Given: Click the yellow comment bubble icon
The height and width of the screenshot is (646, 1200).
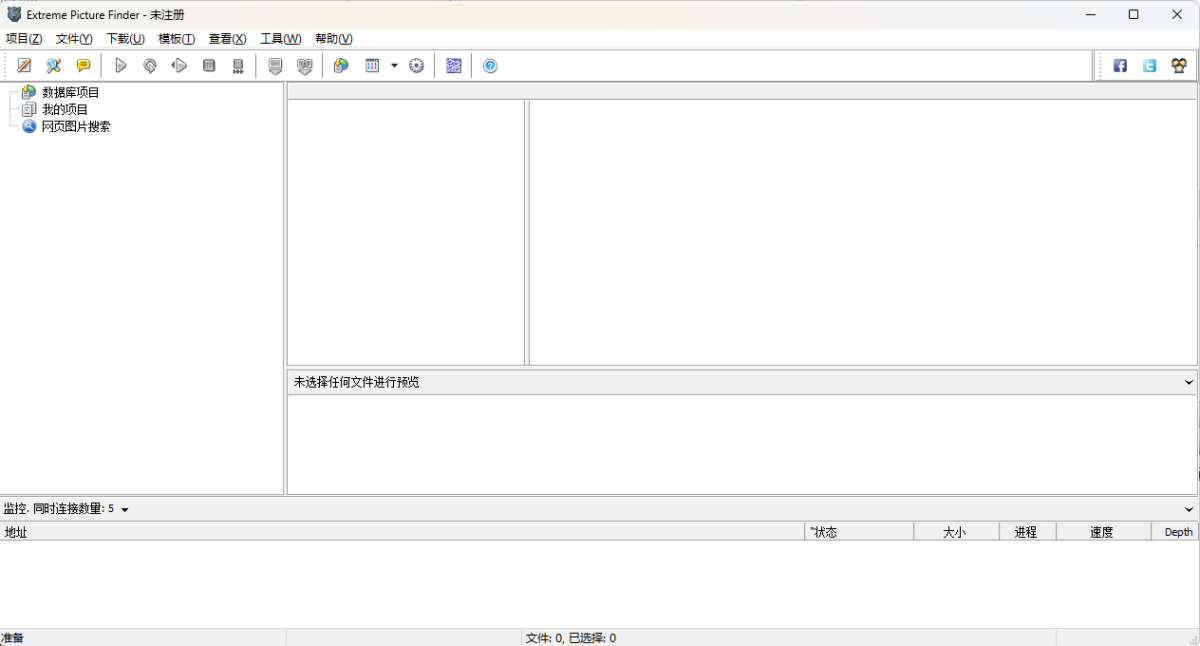Looking at the screenshot, I should 84,66.
